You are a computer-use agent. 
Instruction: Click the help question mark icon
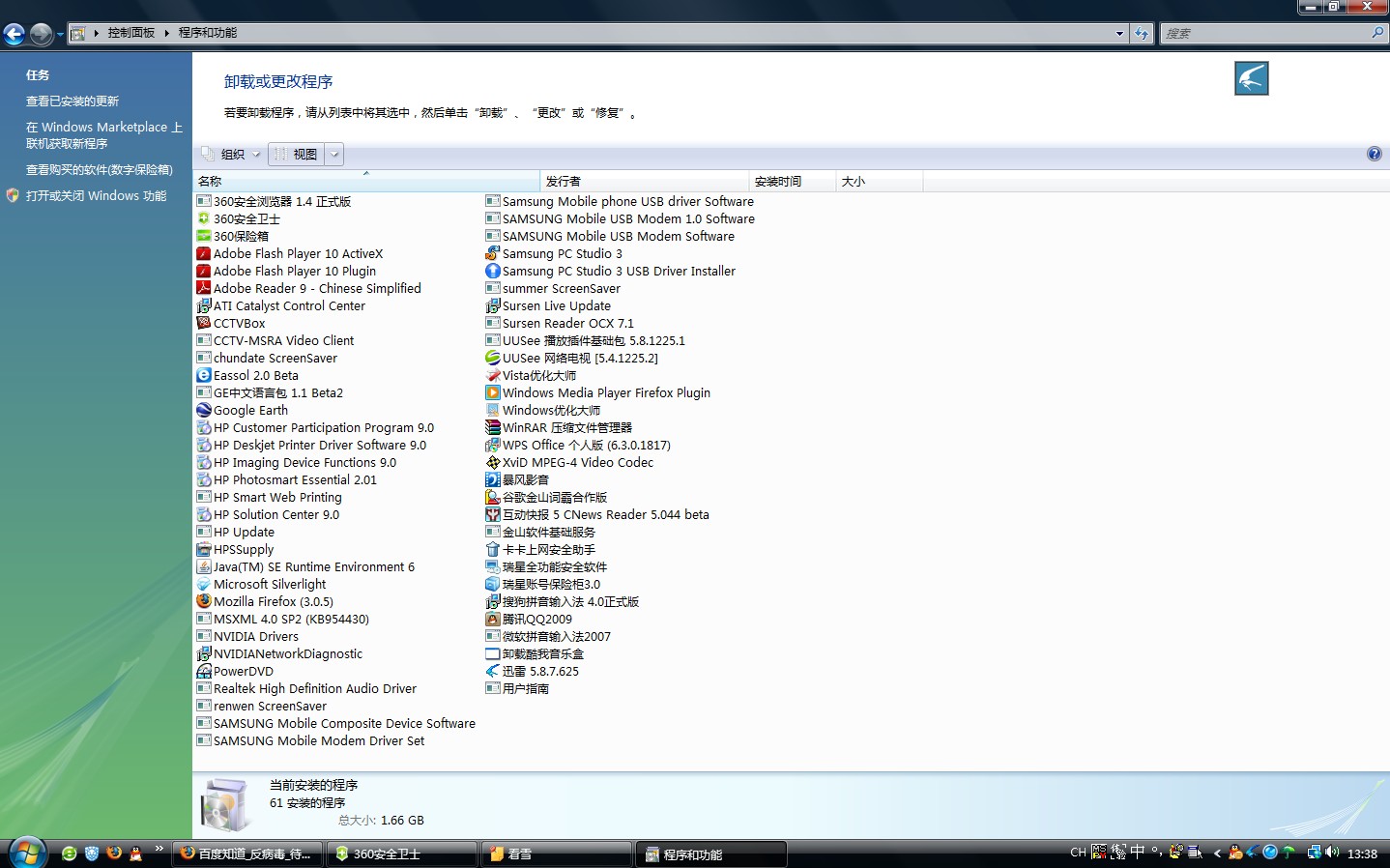tap(1374, 154)
